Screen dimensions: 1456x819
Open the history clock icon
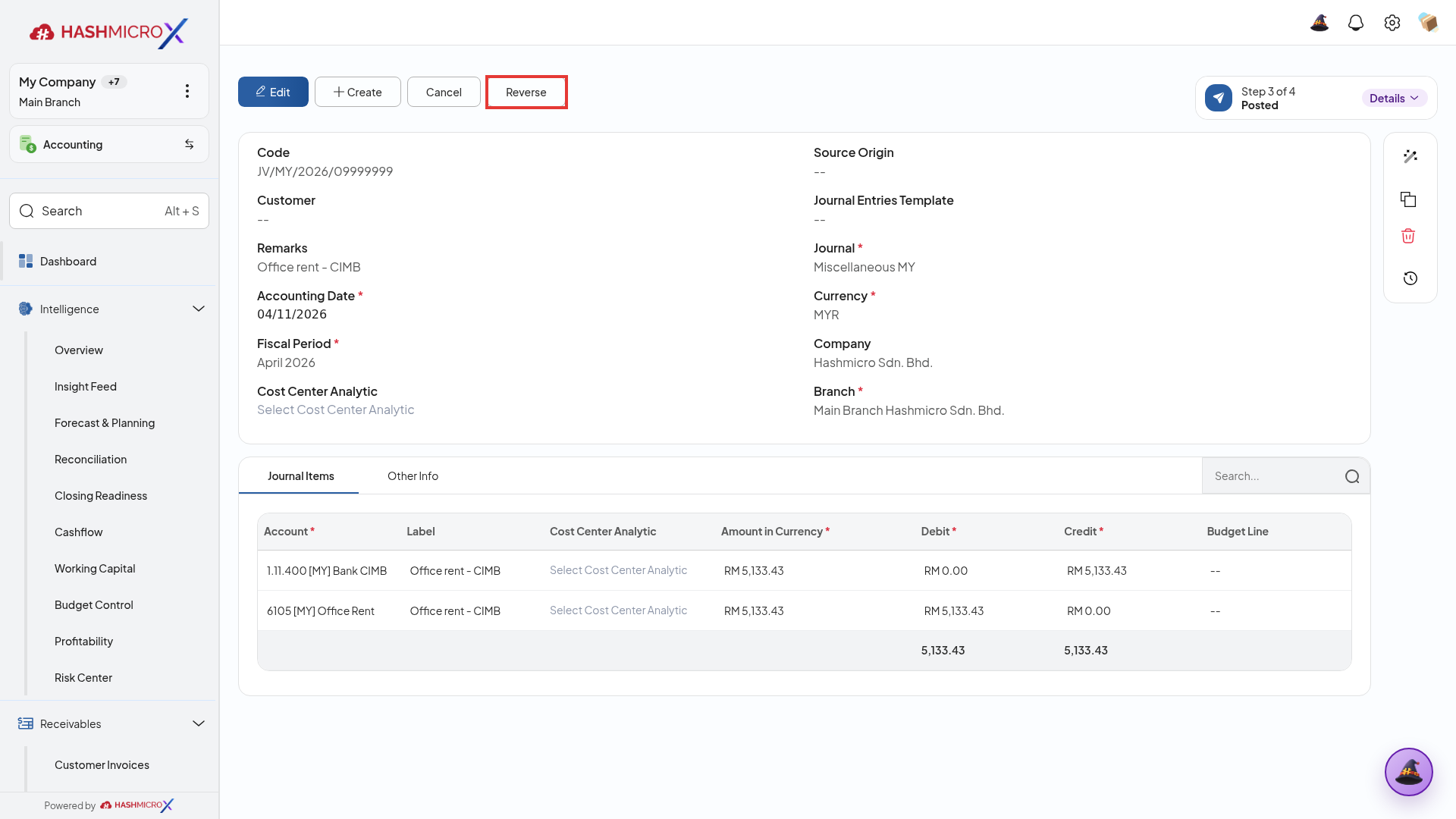[1410, 278]
